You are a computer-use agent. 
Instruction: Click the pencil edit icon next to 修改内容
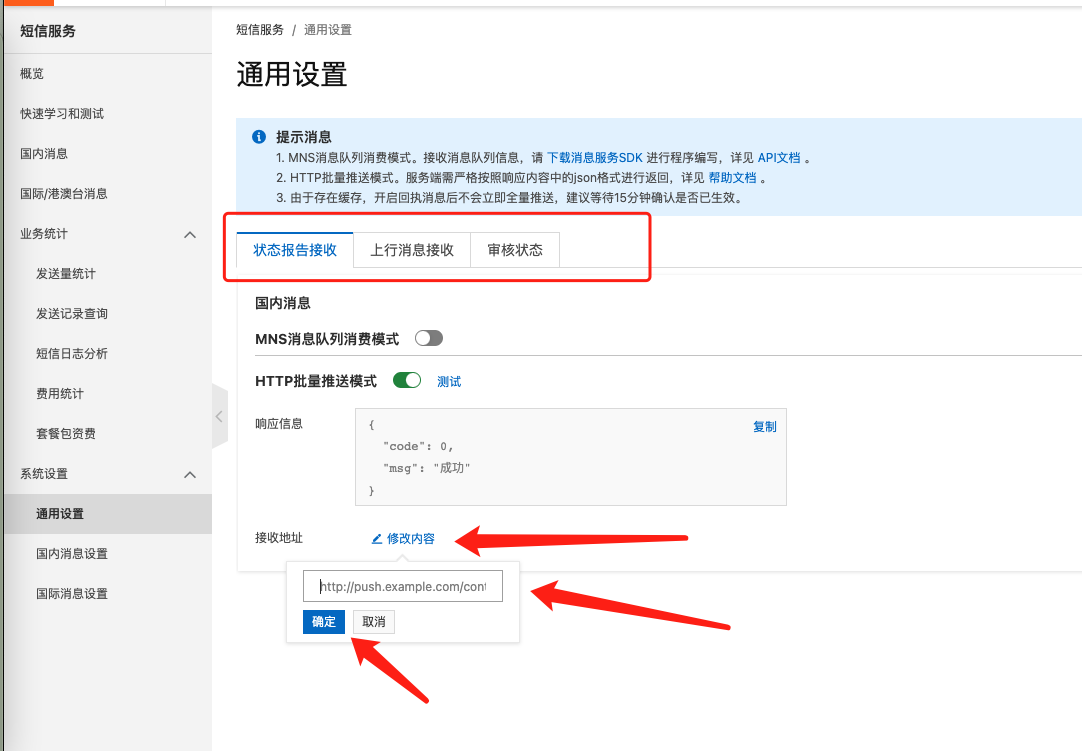(x=377, y=538)
